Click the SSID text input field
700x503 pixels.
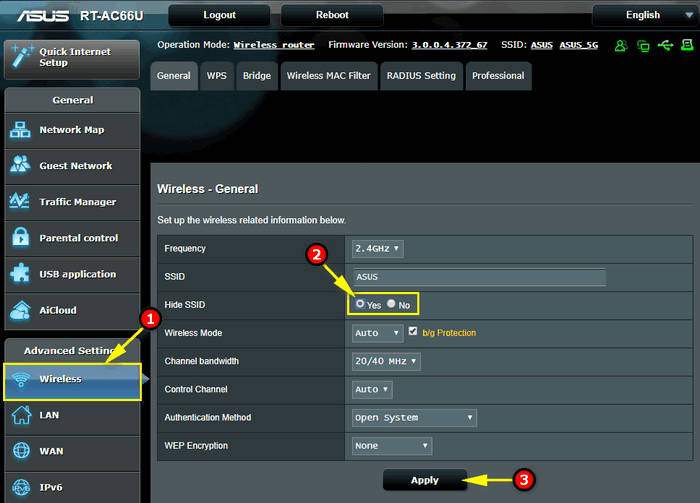click(x=478, y=277)
